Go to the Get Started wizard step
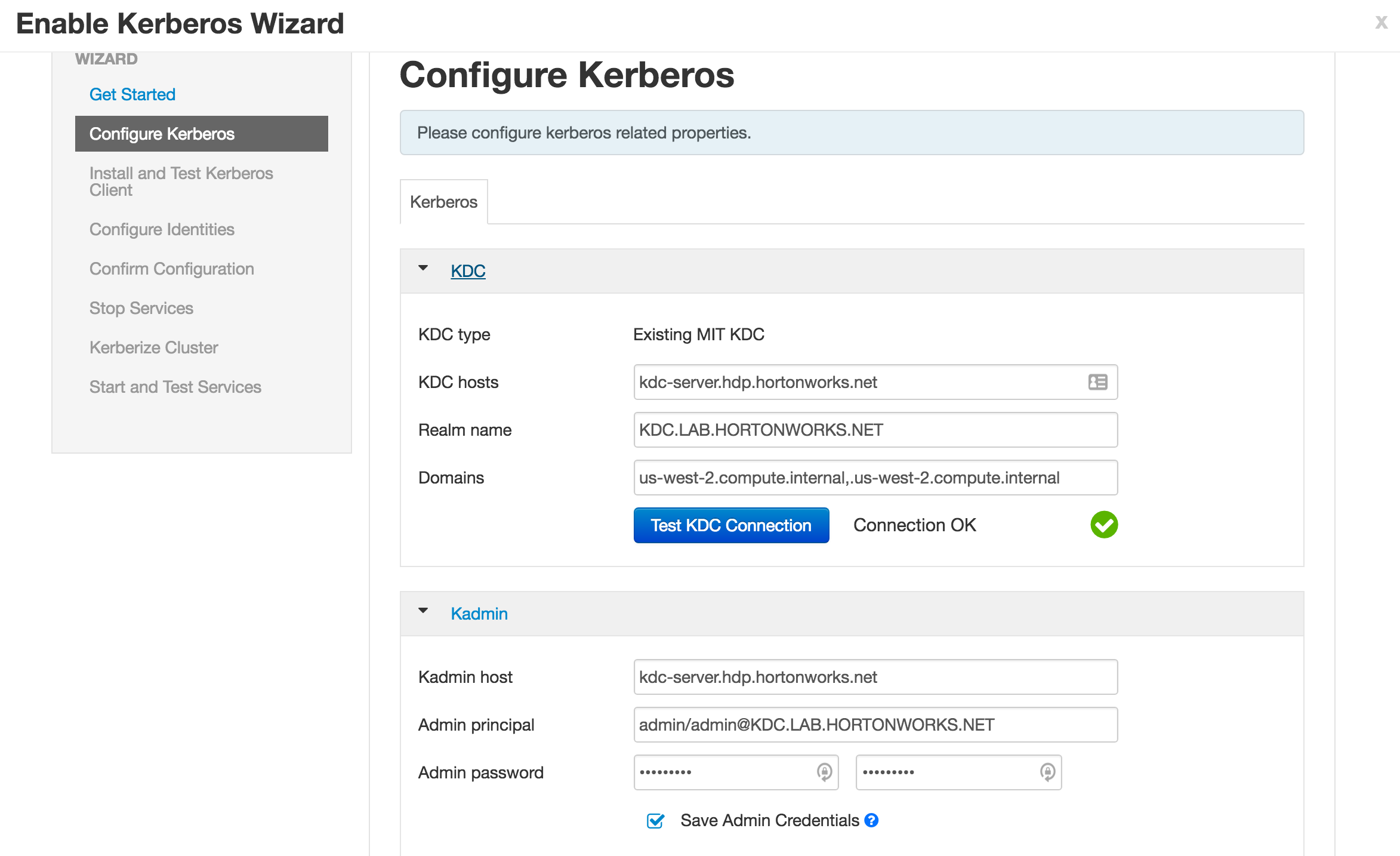This screenshot has height=856, width=1400. (x=132, y=94)
